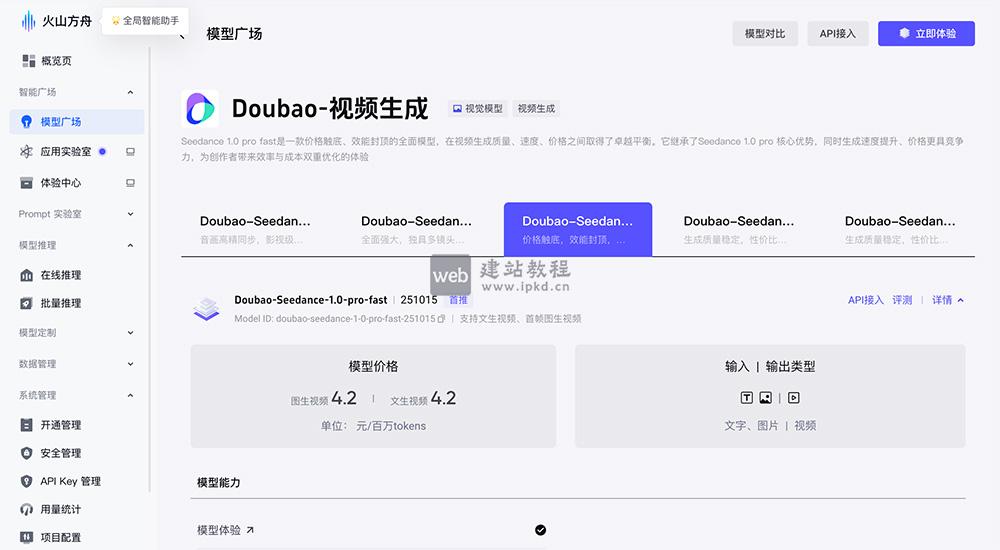Open 安全管理 in sidebar
Screen dimensions: 1000x550
point(61,453)
